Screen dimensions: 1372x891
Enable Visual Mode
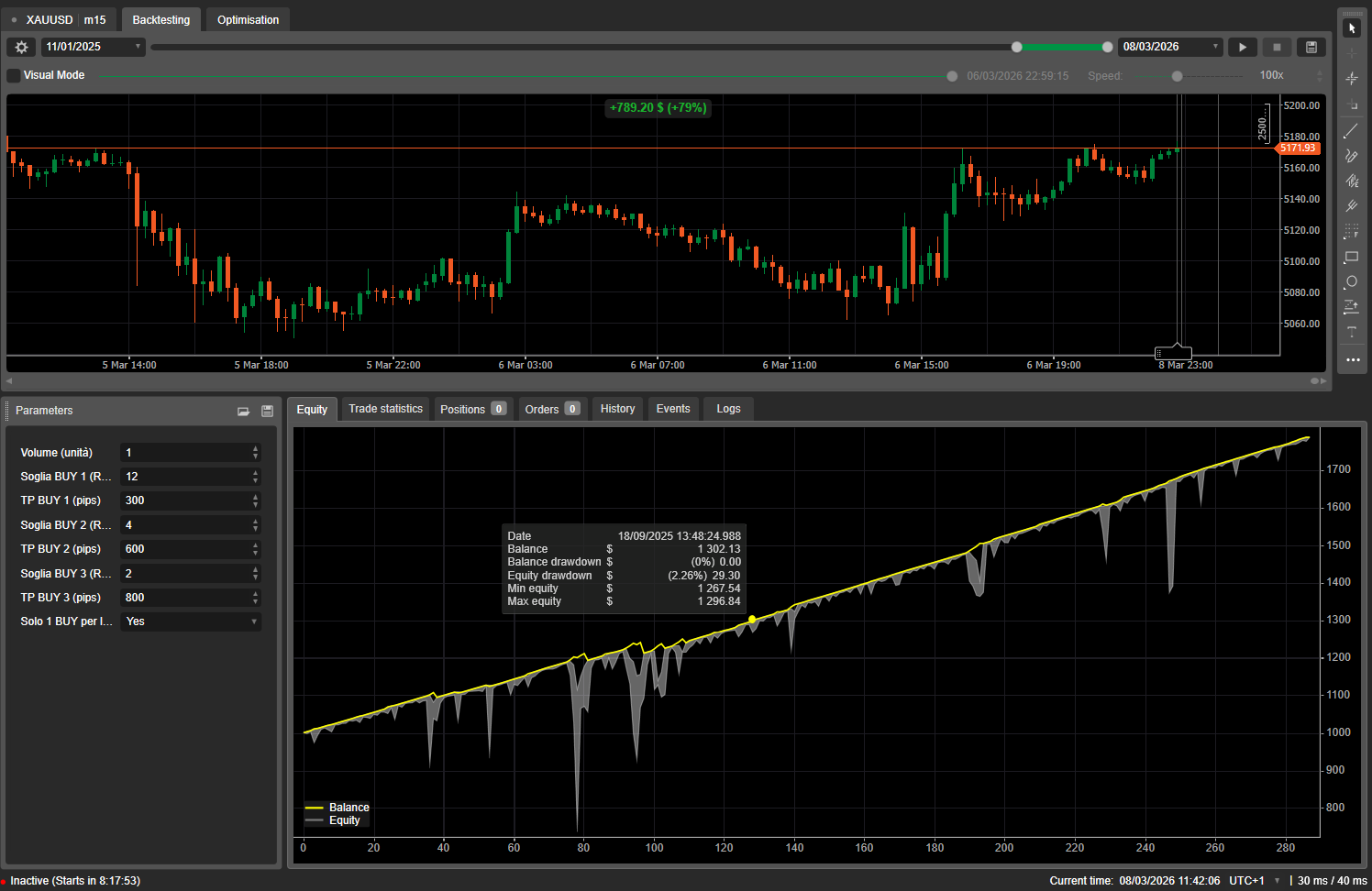13,75
